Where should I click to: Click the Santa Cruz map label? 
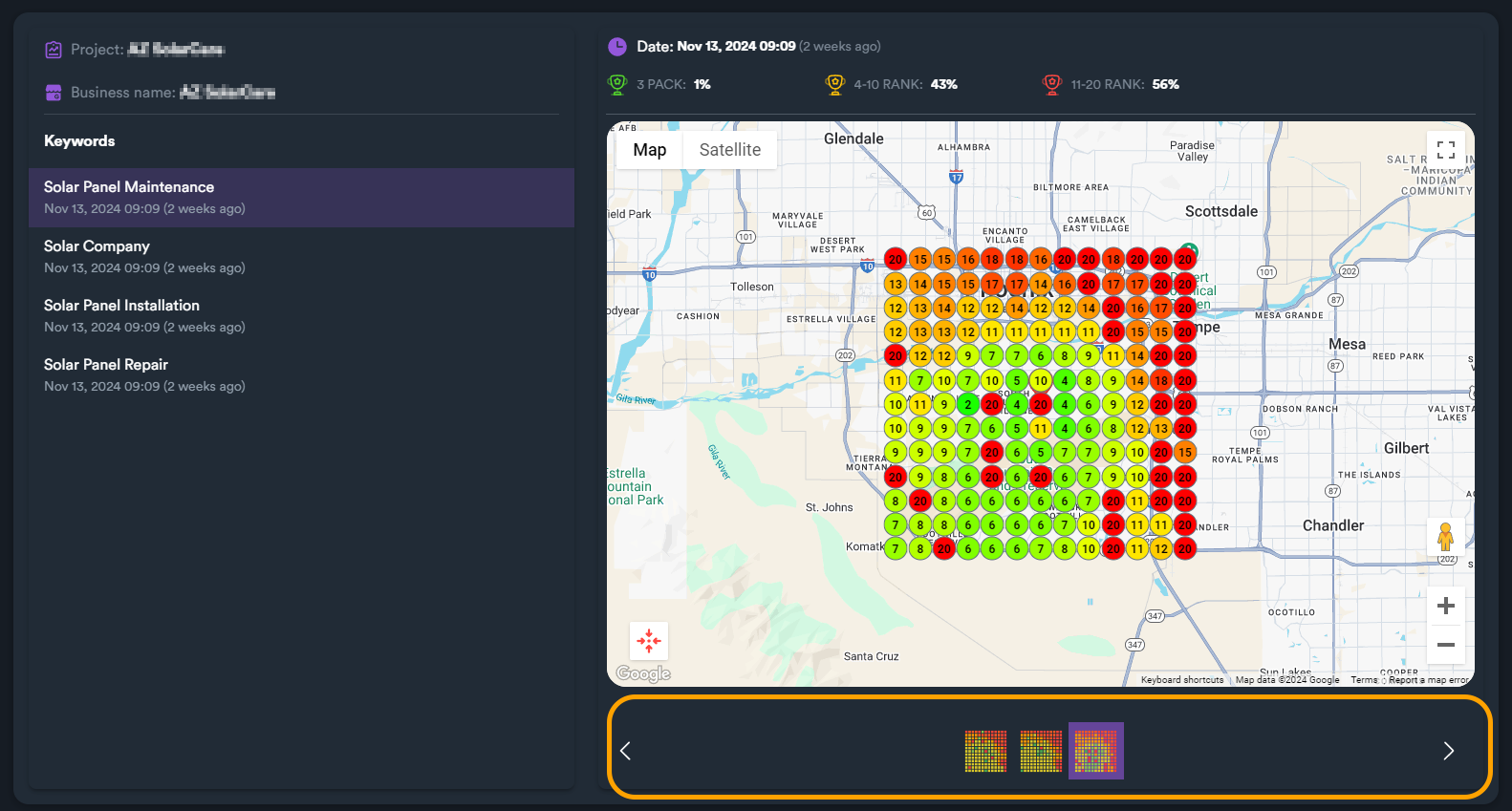coord(871,656)
